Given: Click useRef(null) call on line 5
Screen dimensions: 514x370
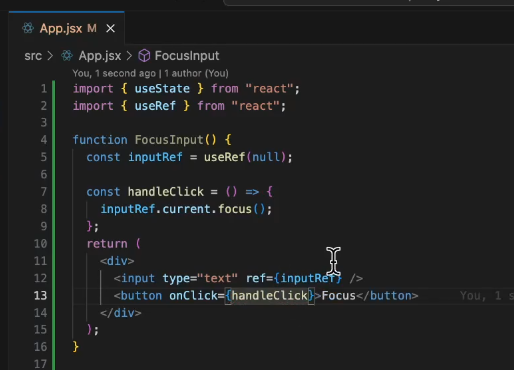Looking at the screenshot, I should [245, 157].
